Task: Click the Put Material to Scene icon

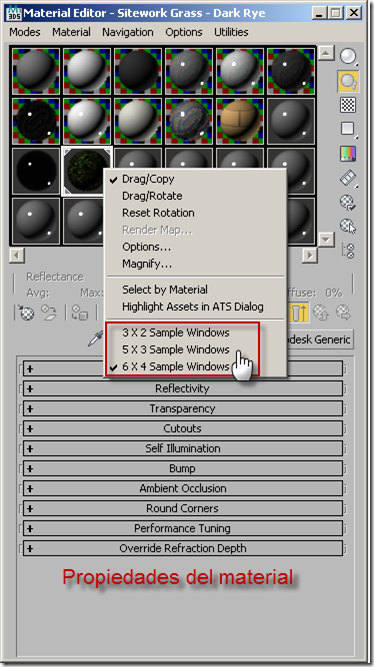Action: (49, 313)
